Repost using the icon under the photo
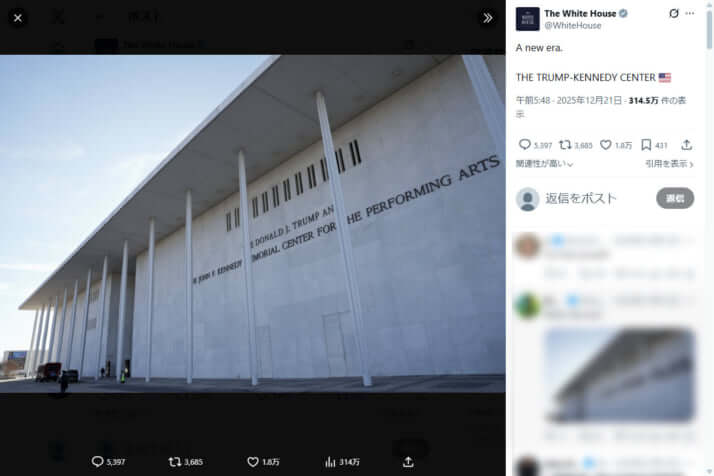 click(x=175, y=461)
